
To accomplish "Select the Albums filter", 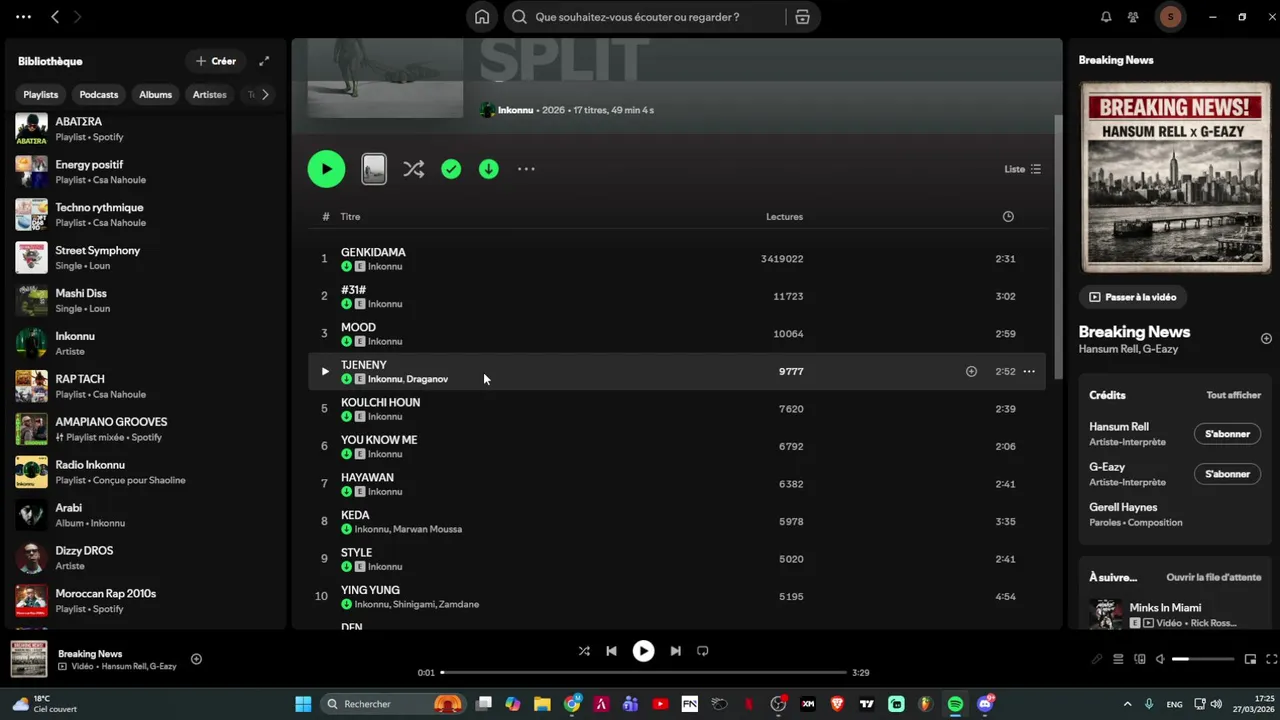I will click(155, 94).
